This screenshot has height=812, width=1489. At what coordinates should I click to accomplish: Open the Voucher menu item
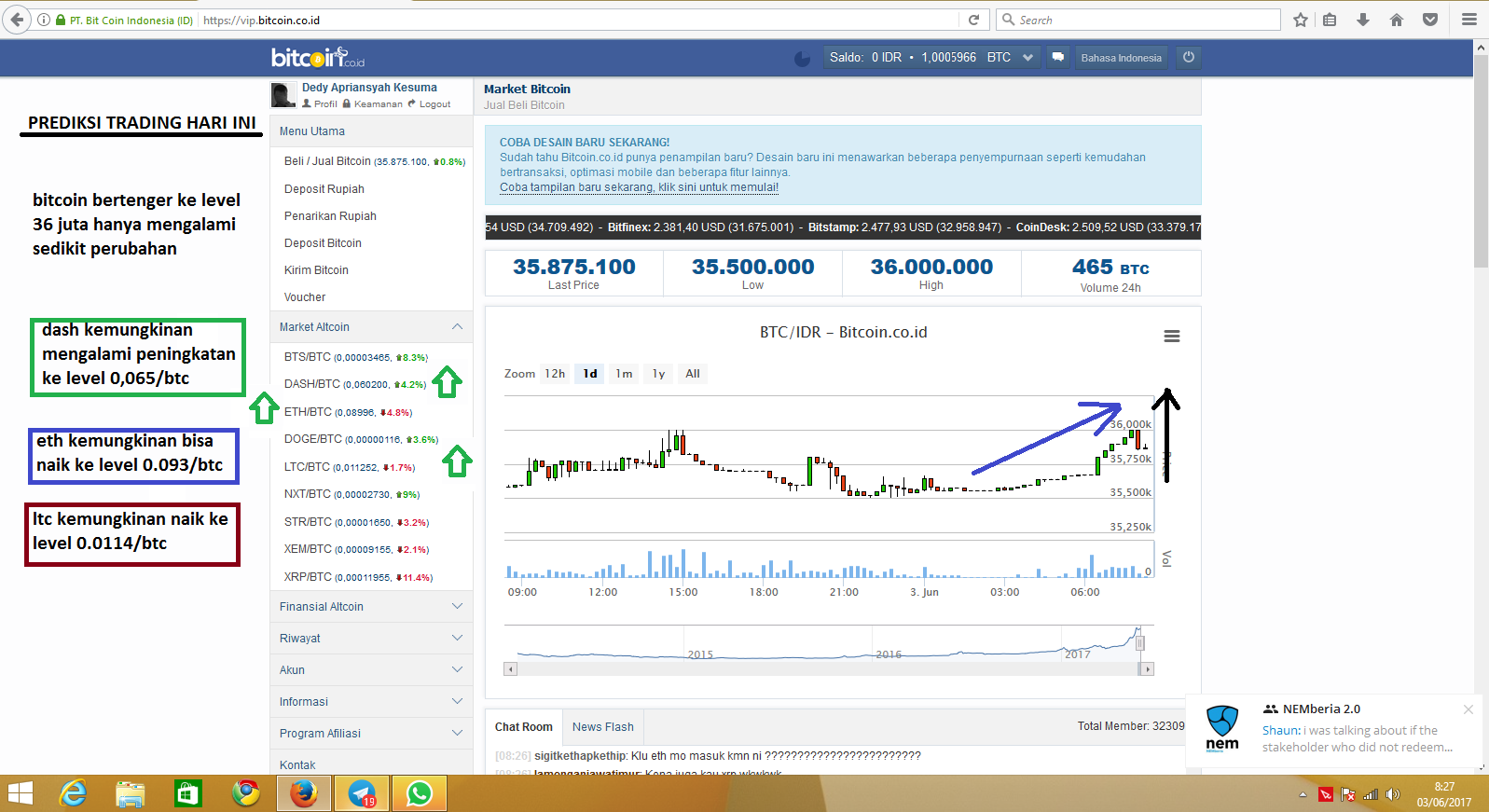pos(305,297)
